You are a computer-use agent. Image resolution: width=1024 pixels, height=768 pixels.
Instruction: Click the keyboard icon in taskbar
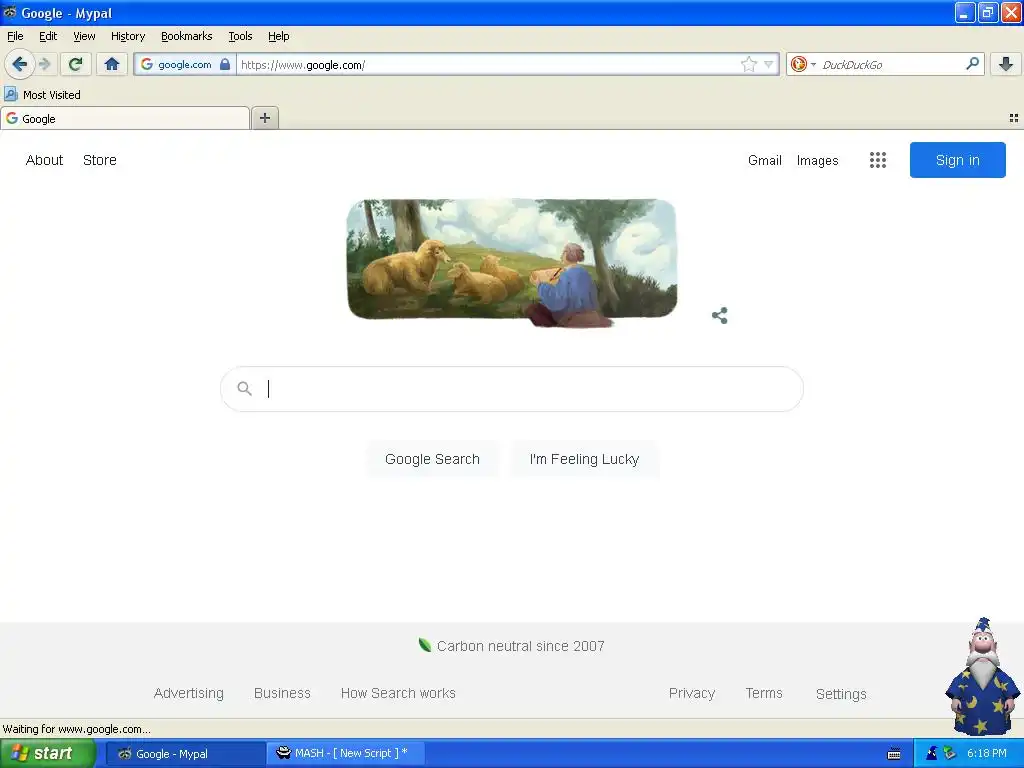tap(894, 754)
